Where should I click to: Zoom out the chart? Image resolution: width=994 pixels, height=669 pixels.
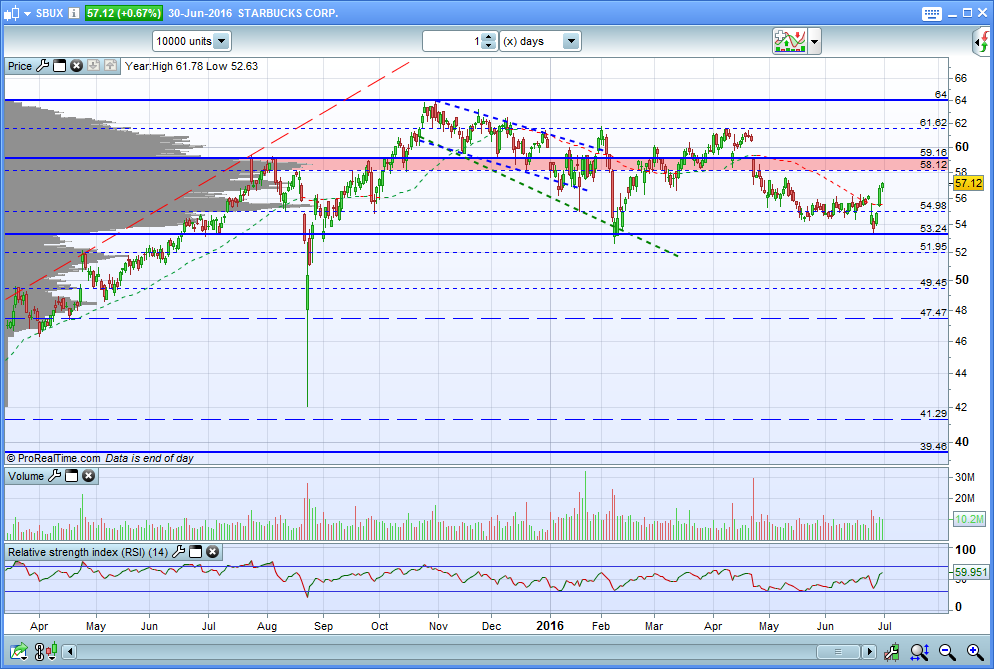click(x=947, y=651)
